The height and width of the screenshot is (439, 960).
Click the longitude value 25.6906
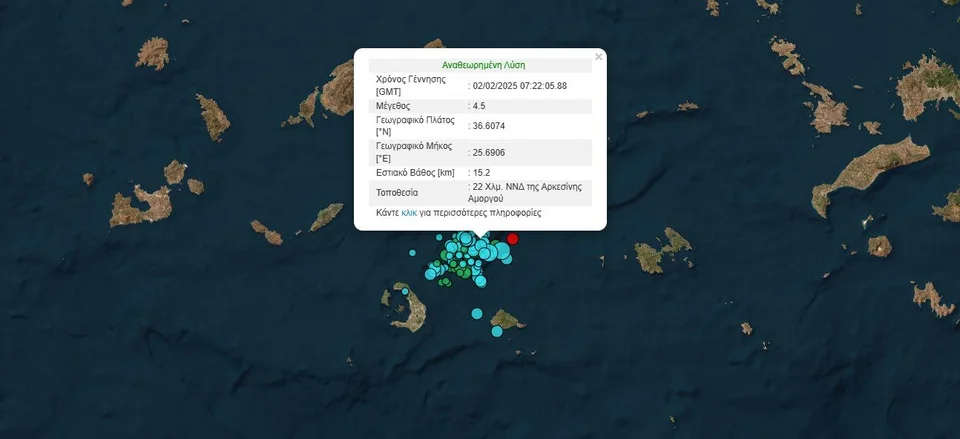coord(489,152)
